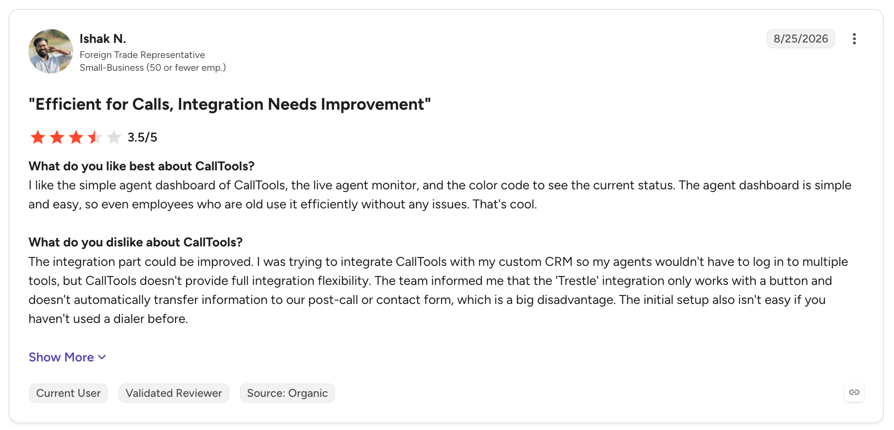Image resolution: width=894 pixels, height=430 pixels.
Task: Select the second red rating star
Action: click(56, 137)
